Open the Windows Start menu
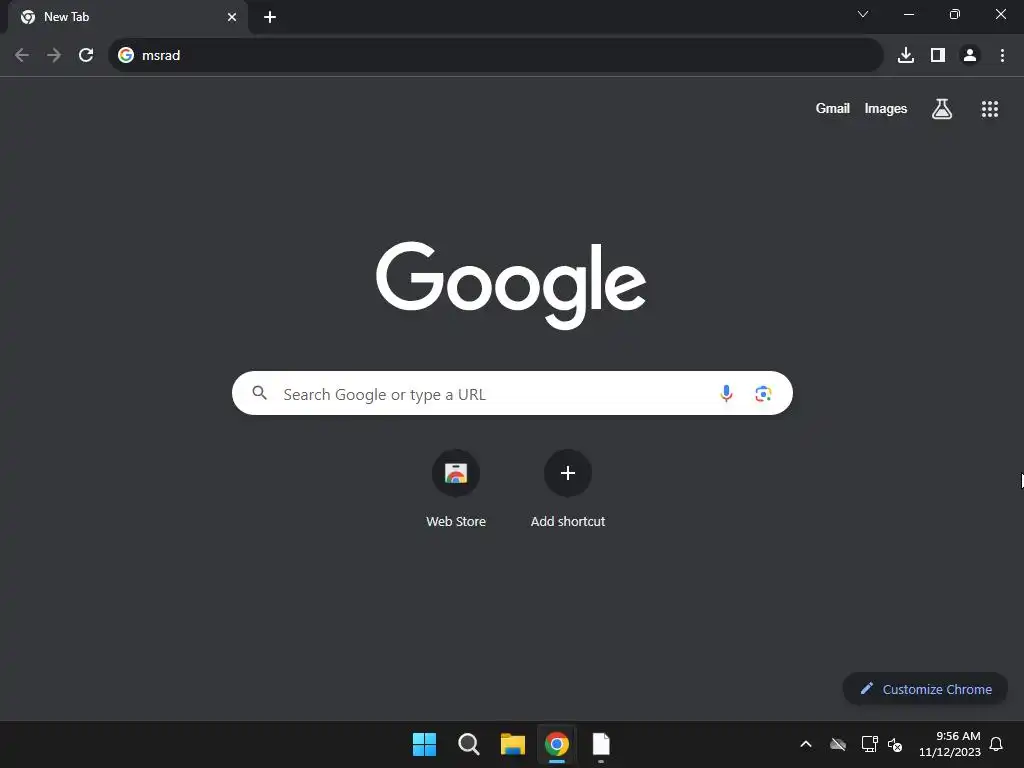 (x=424, y=744)
